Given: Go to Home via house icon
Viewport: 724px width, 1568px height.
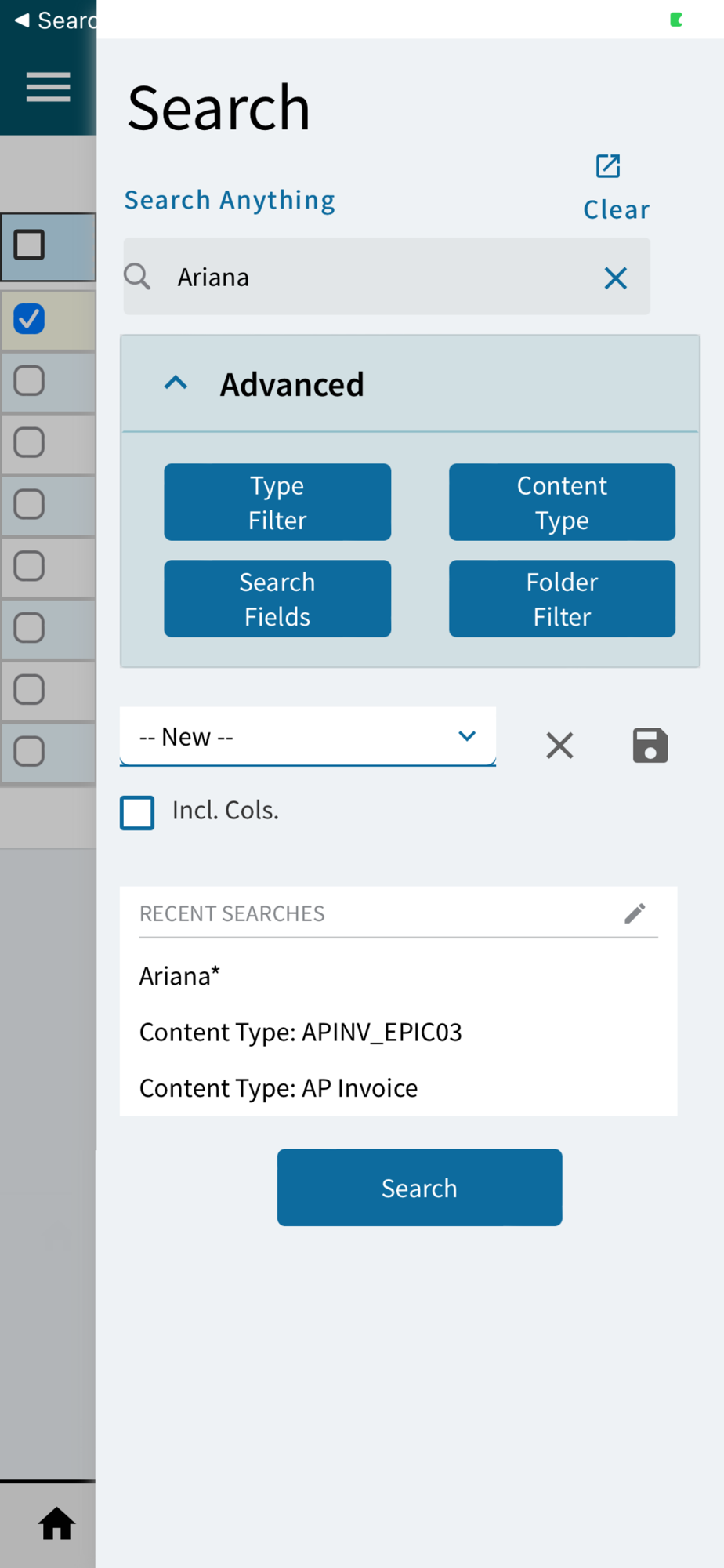Looking at the screenshot, I should 56,1523.
